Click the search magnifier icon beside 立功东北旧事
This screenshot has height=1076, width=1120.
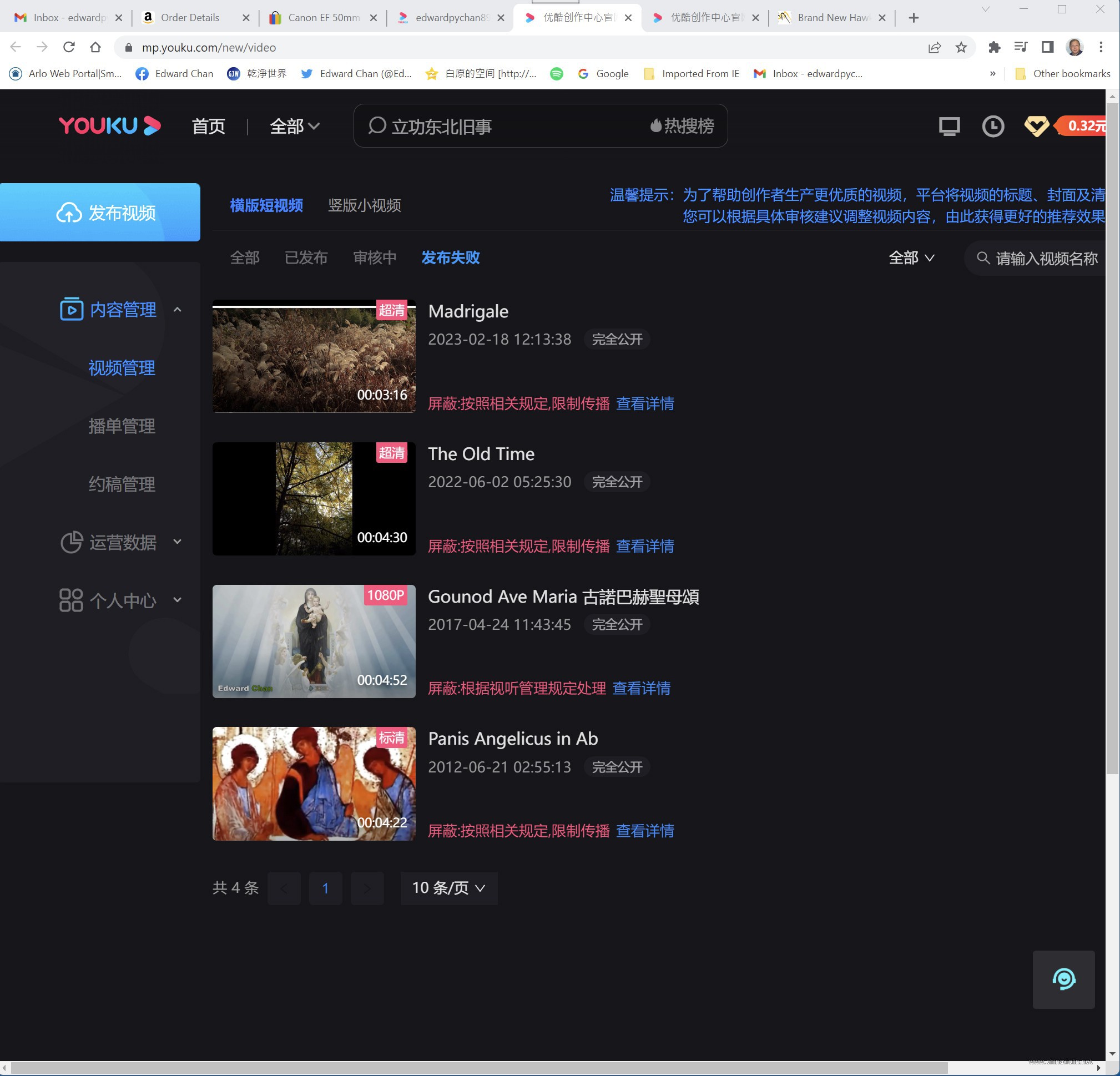pos(377,126)
